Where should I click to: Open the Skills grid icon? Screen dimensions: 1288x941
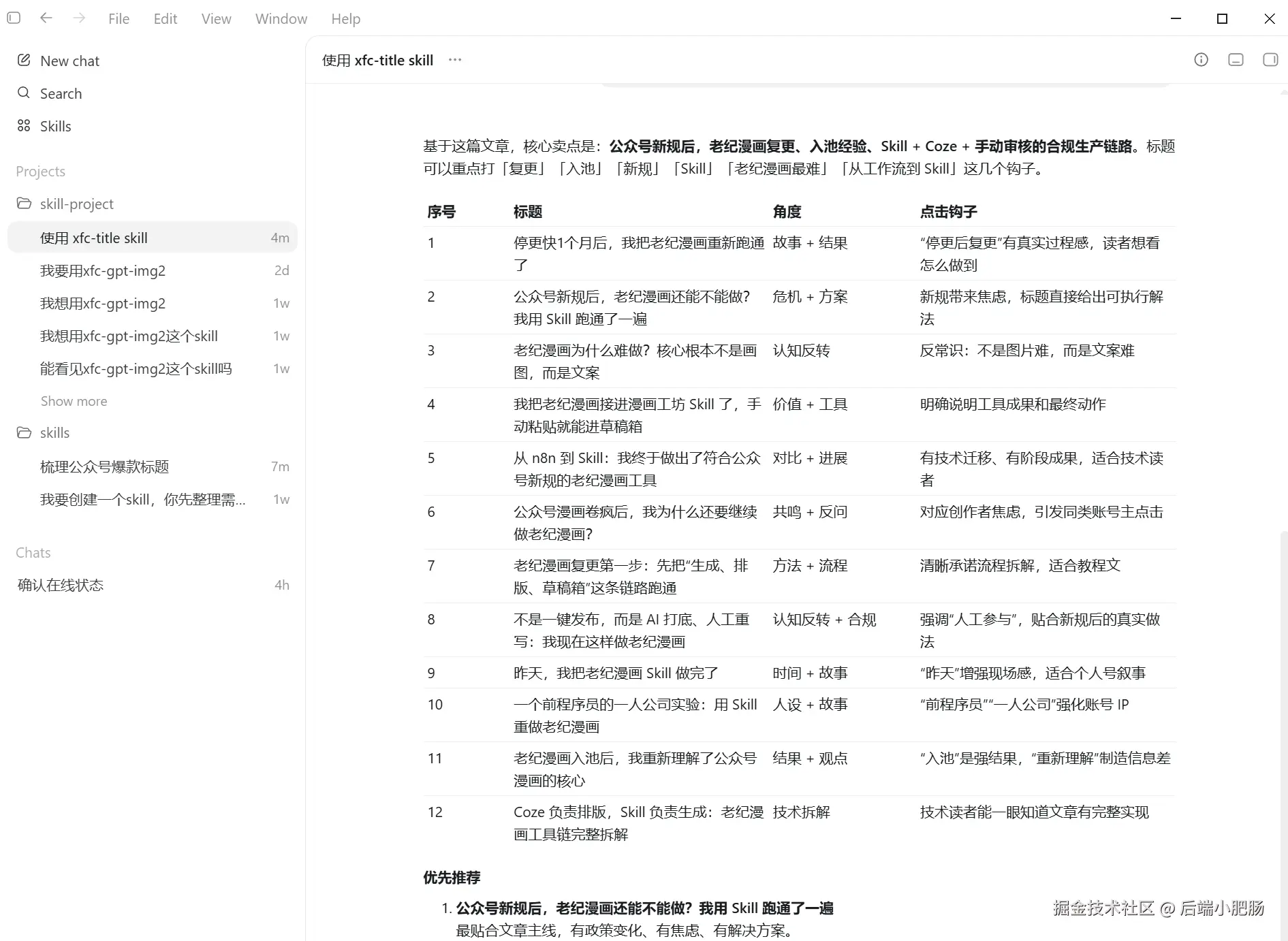(x=24, y=126)
